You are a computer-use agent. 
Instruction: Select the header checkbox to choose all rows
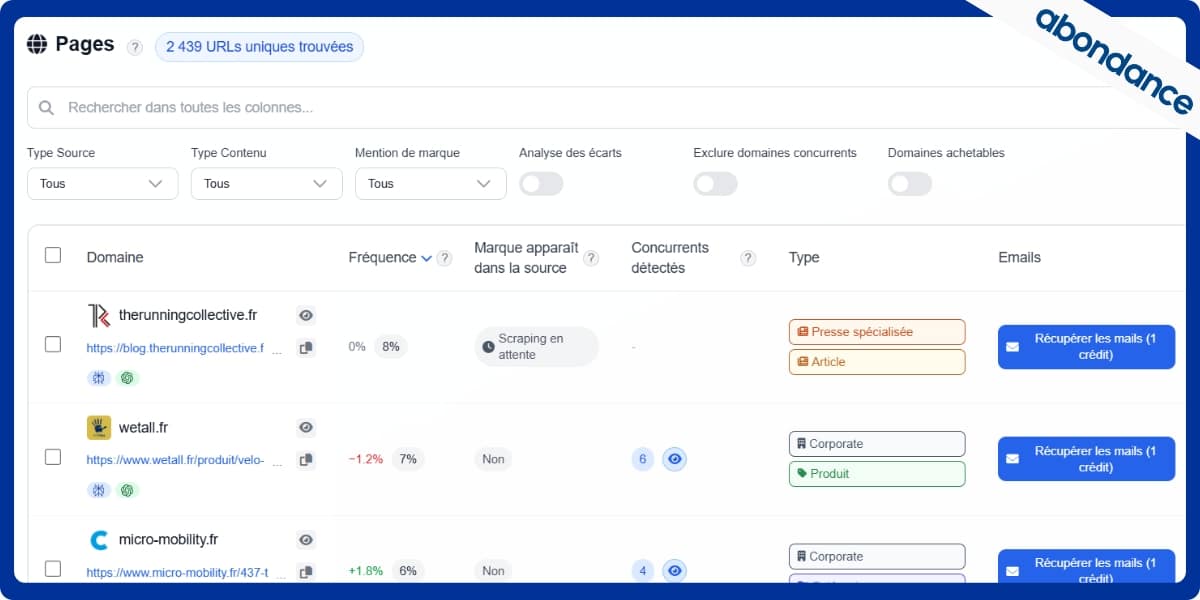53,255
